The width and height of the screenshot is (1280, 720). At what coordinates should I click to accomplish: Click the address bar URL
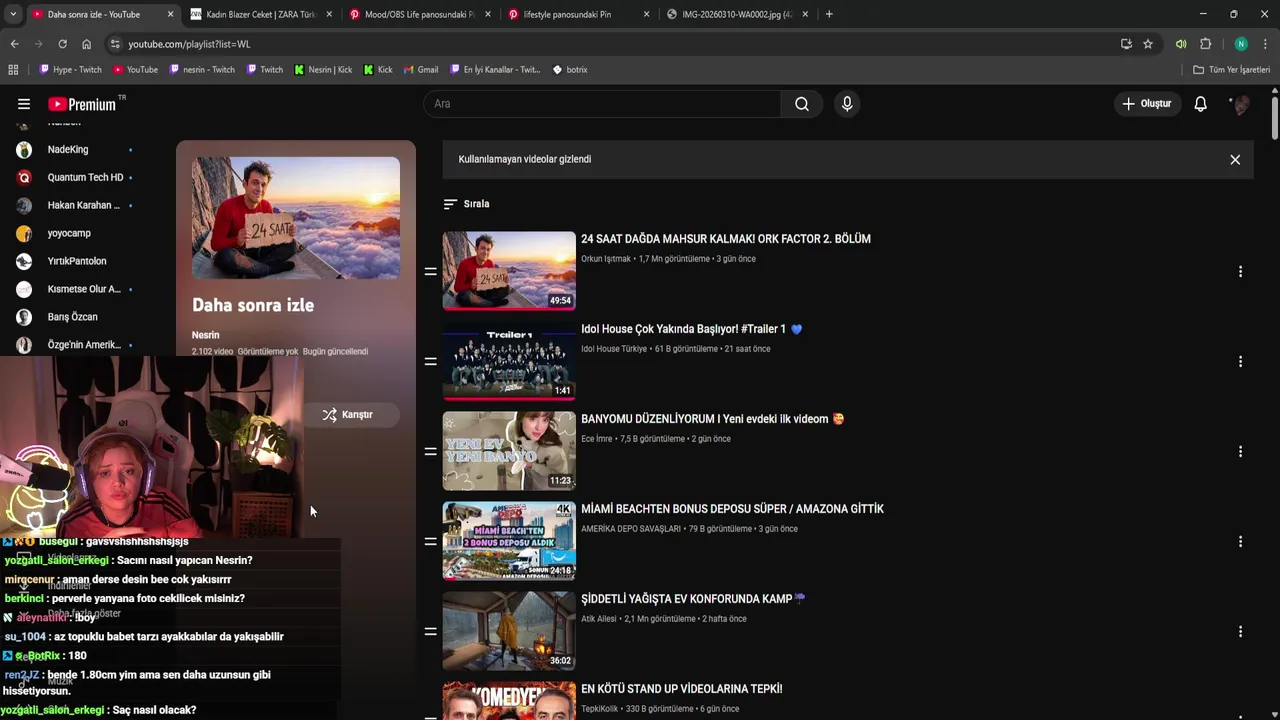coord(189,44)
